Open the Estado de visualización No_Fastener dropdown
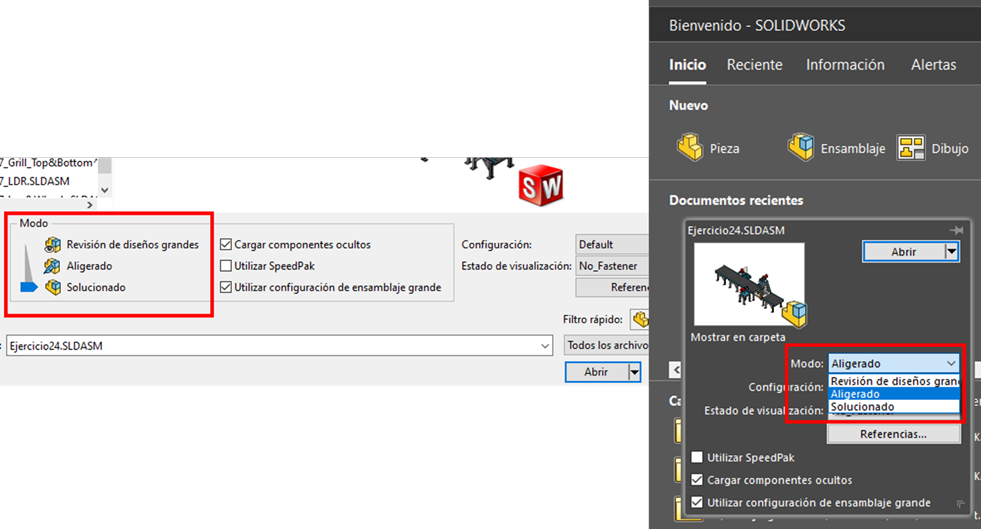The width and height of the screenshot is (981, 529). (612, 266)
